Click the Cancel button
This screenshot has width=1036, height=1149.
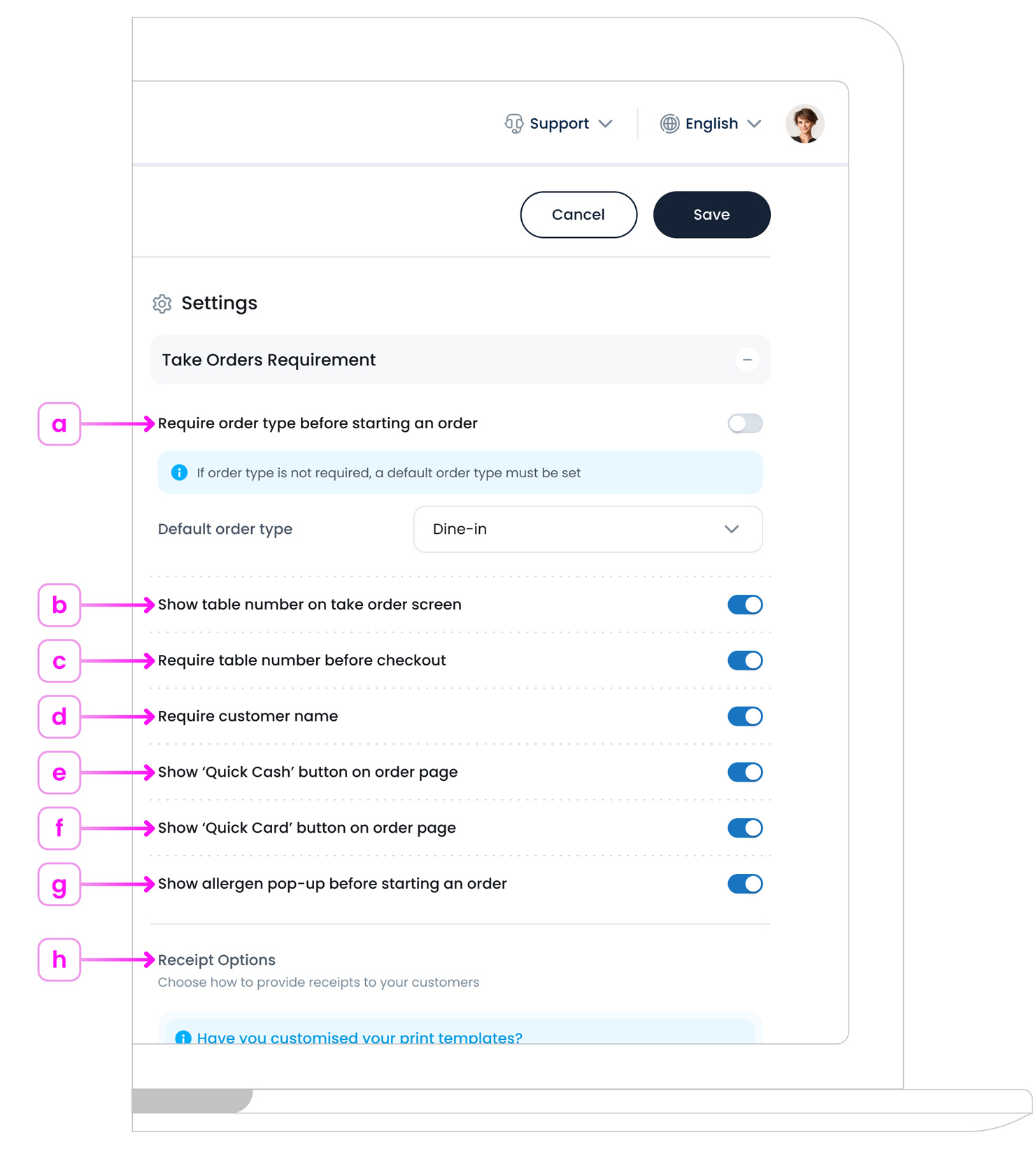(x=579, y=215)
